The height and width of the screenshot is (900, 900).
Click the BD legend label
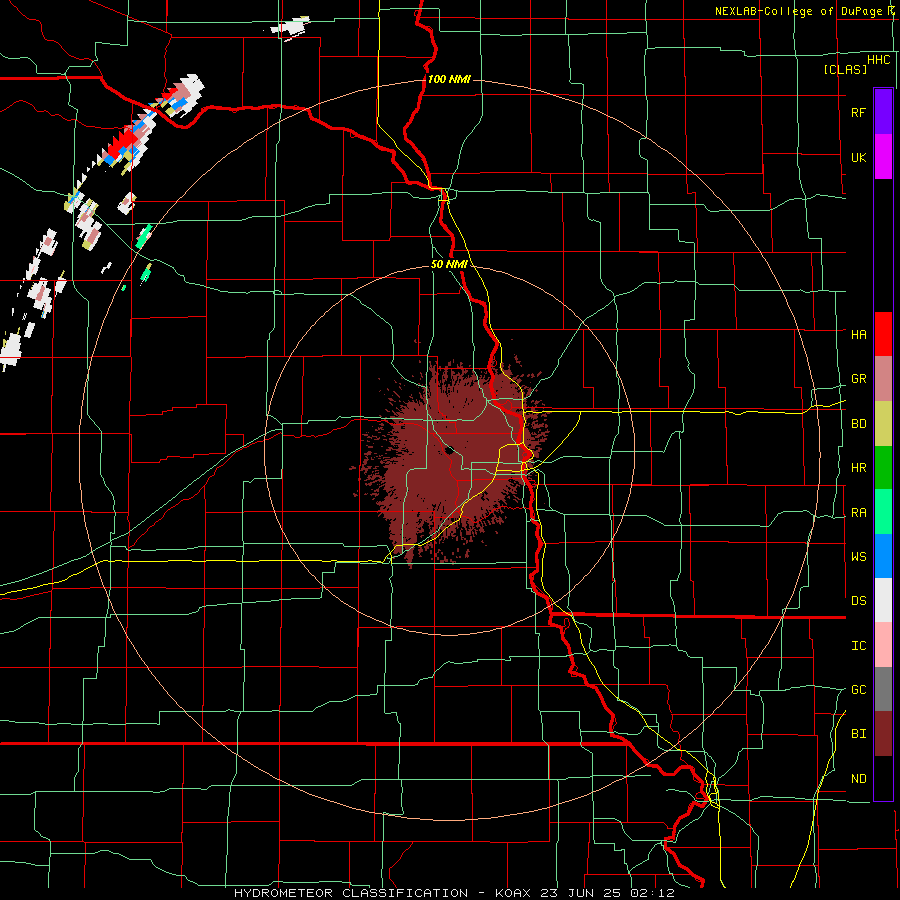click(x=858, y=424)
